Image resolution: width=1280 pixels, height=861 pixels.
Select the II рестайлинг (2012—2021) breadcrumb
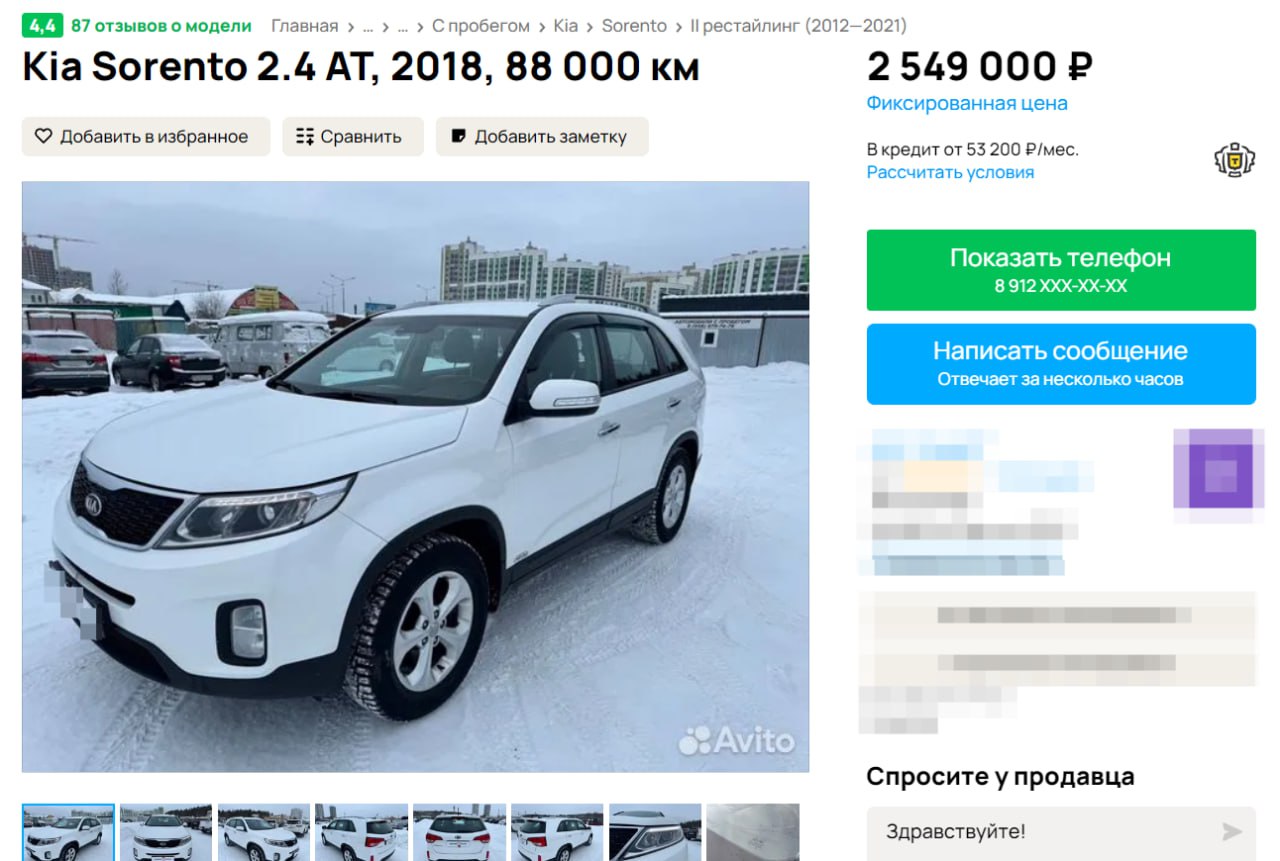click(x=799, y=26)
